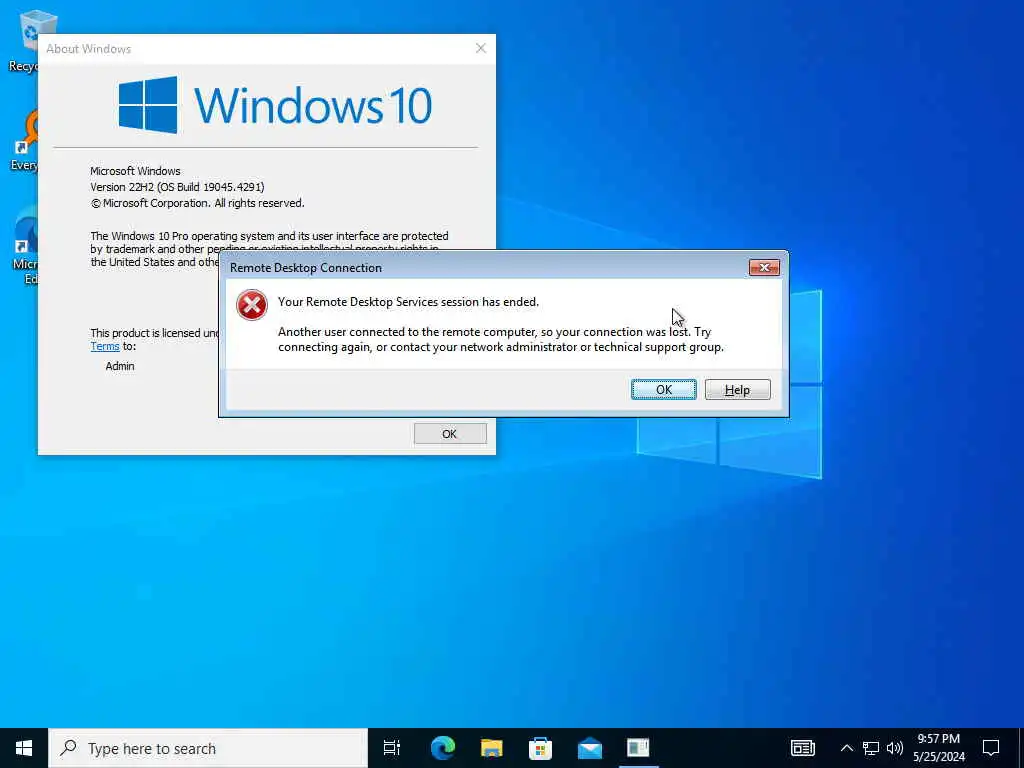Open network status tray icon
Viewport: 1024px width, 768px height.
point(871,748)
